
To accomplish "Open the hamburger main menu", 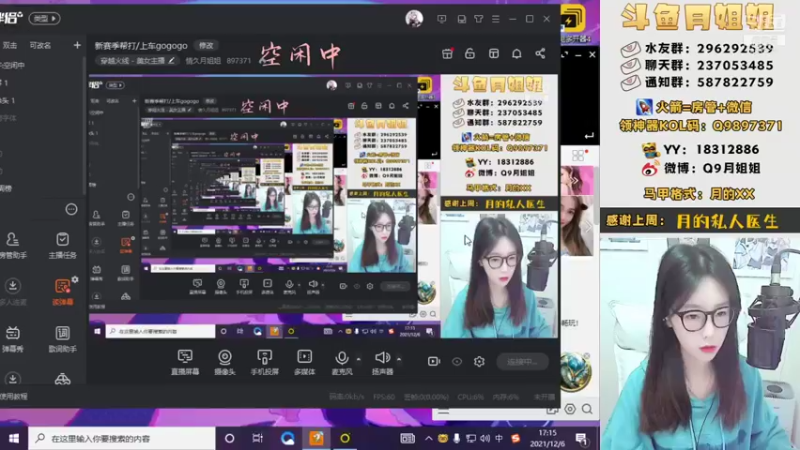I will click(x=496, y=19).
